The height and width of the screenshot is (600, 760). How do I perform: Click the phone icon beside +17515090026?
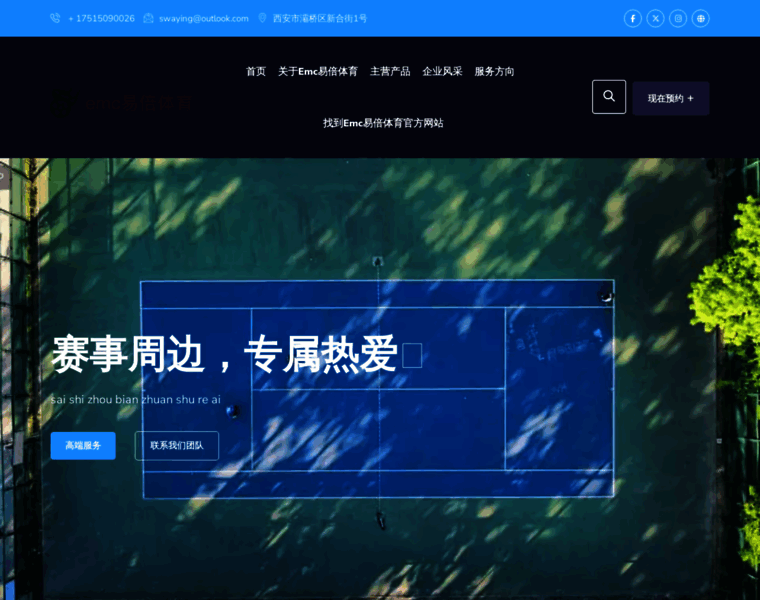[x=55, y=18]
